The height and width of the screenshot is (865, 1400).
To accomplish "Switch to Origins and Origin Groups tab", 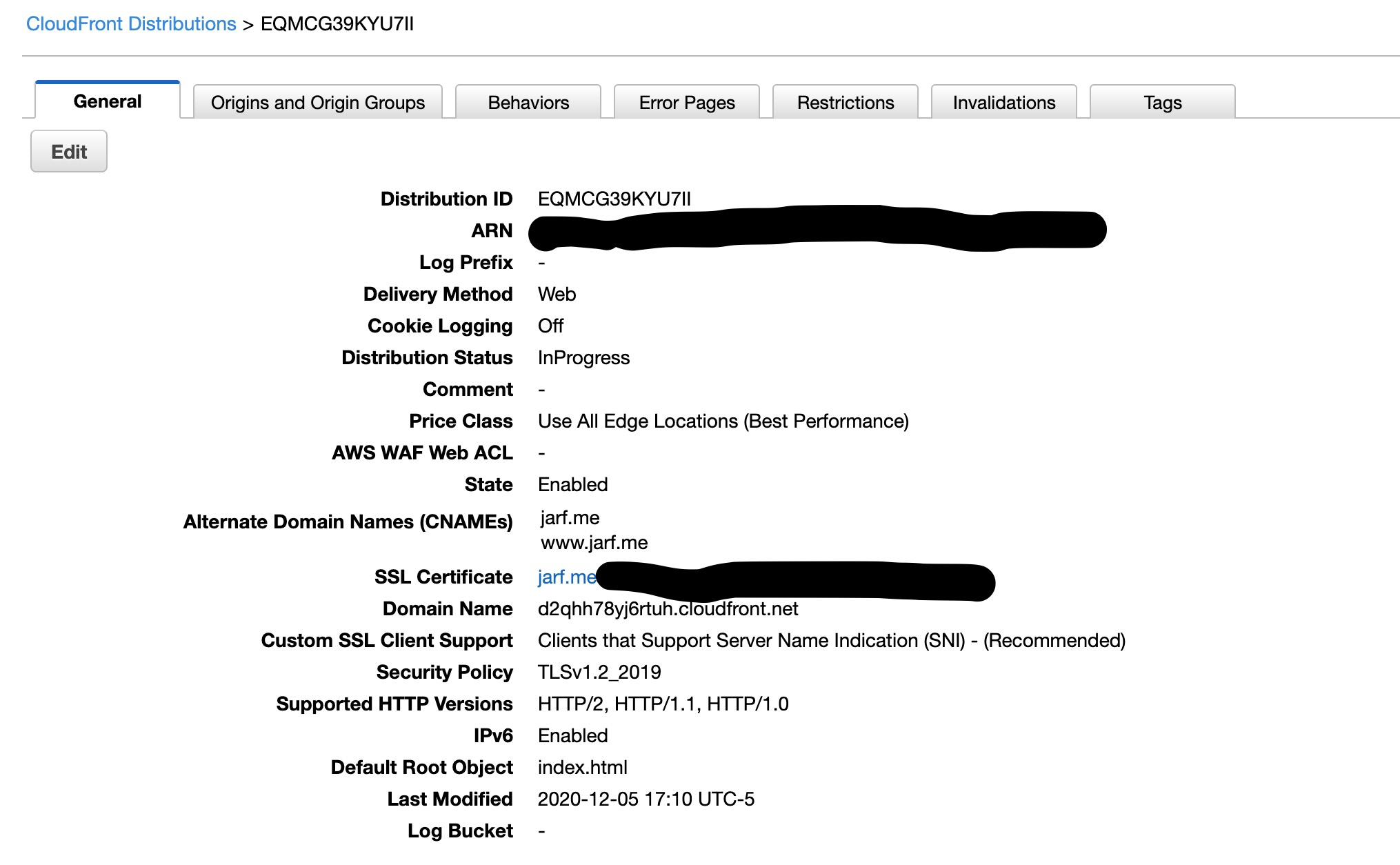I will (318, 103).
